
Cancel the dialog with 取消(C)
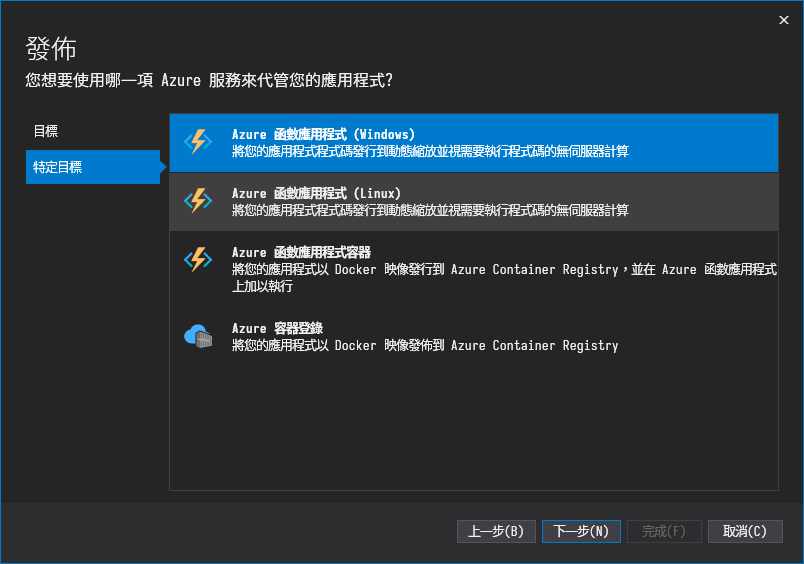pos(745,531)
